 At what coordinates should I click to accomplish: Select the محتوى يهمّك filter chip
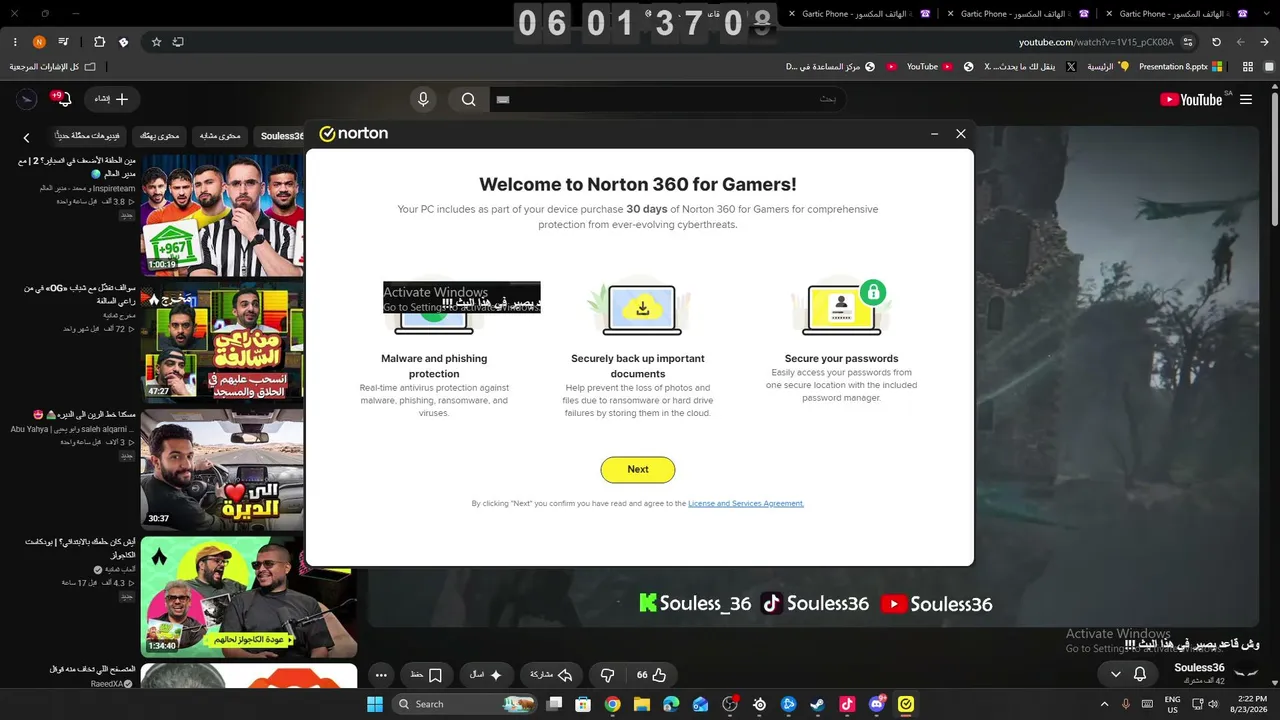coord(160,136)
